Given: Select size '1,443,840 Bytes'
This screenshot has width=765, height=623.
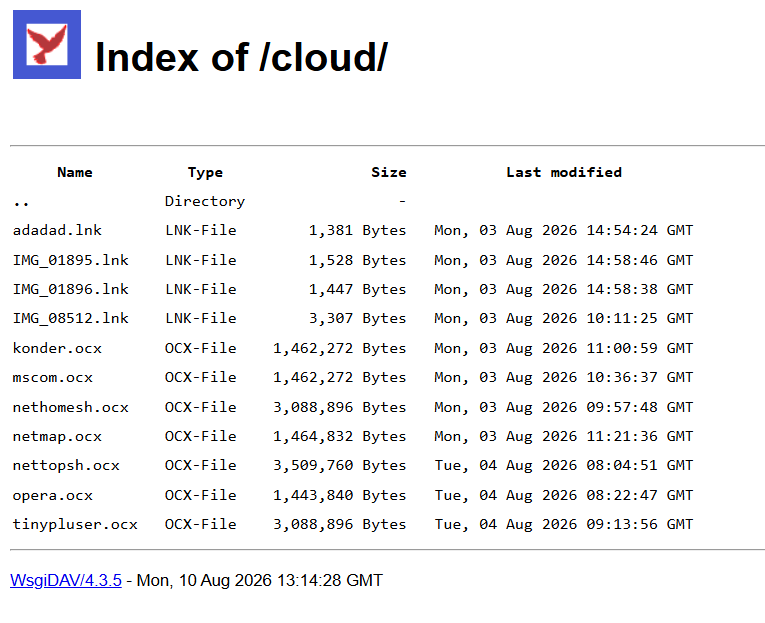Looking at the screenshot, I should coord(340,495).
